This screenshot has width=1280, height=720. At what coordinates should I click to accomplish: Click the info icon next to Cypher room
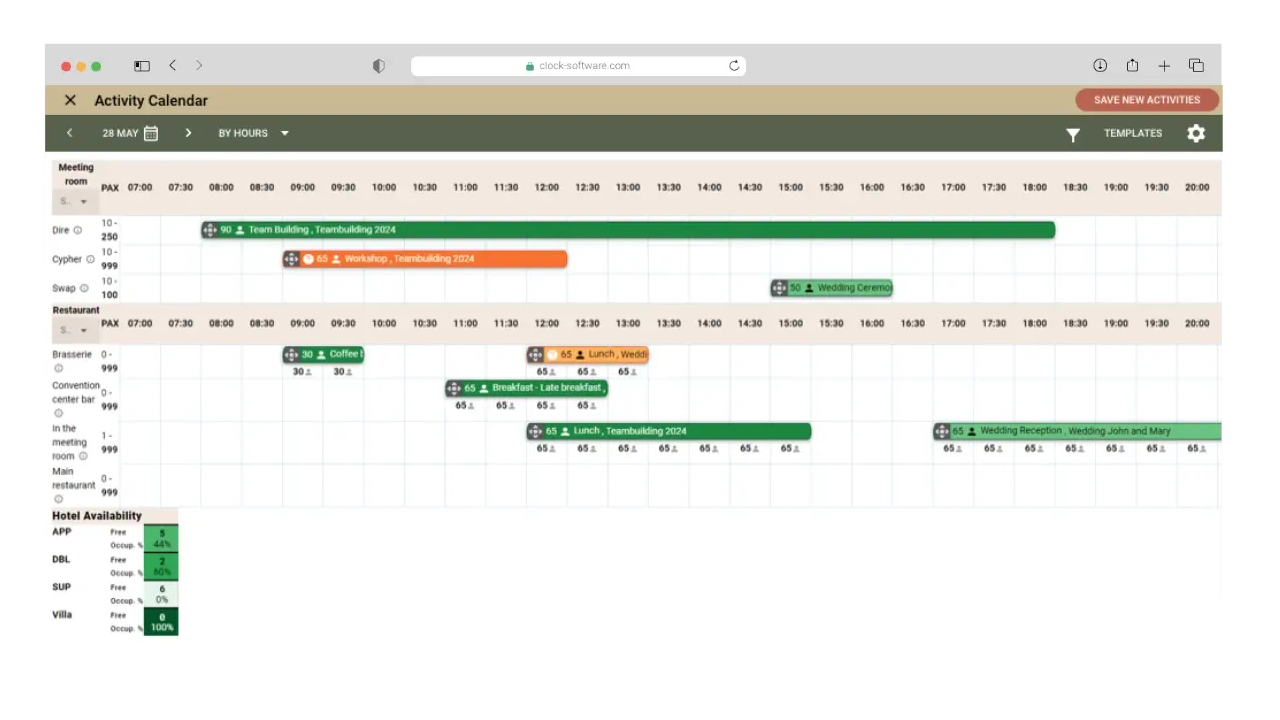pos(90,259)
